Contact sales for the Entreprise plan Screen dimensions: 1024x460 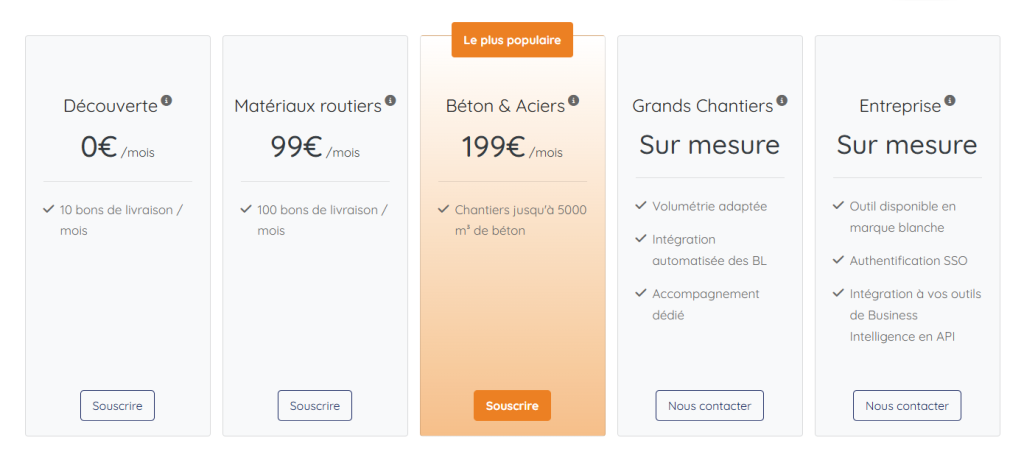point(907,406)
